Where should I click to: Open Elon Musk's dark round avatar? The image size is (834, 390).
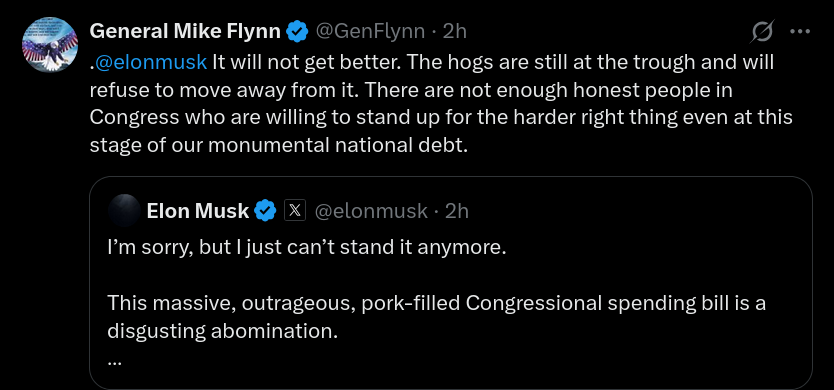124,211
